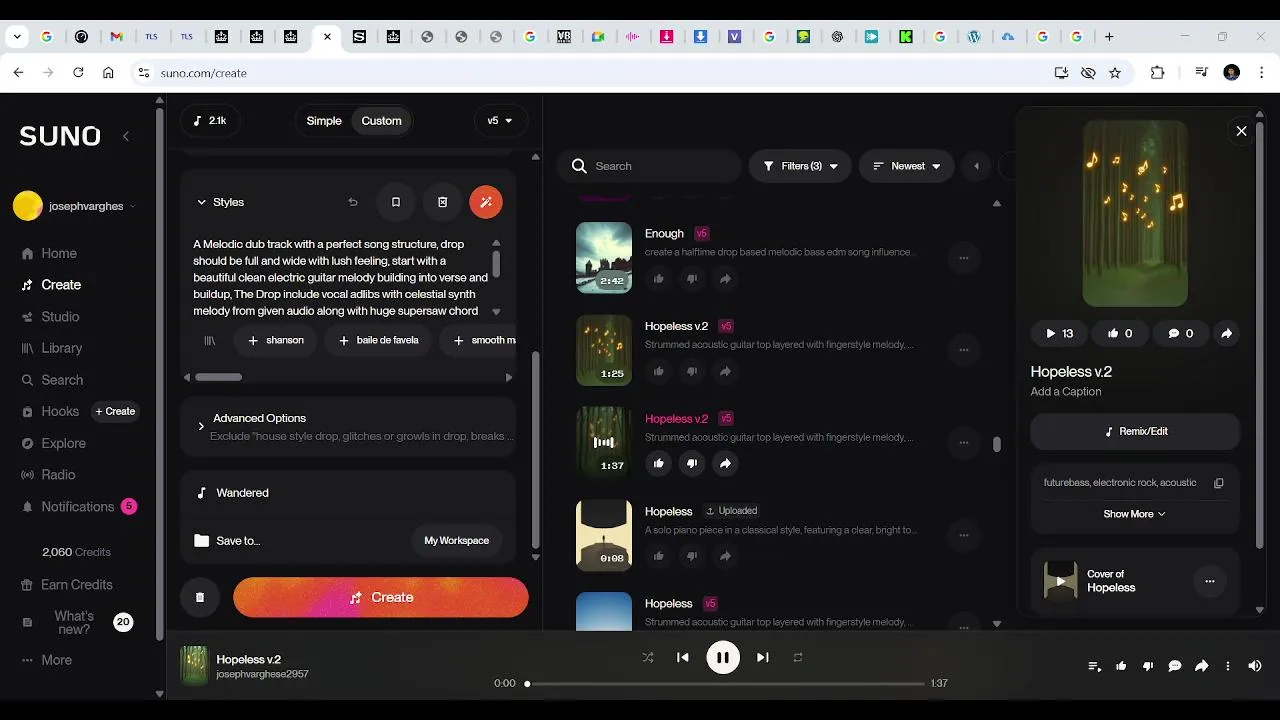Open three-dot menu in player bar
Image resolution: width=1280 pixels, height=720 pixels.
point(1228,666)
